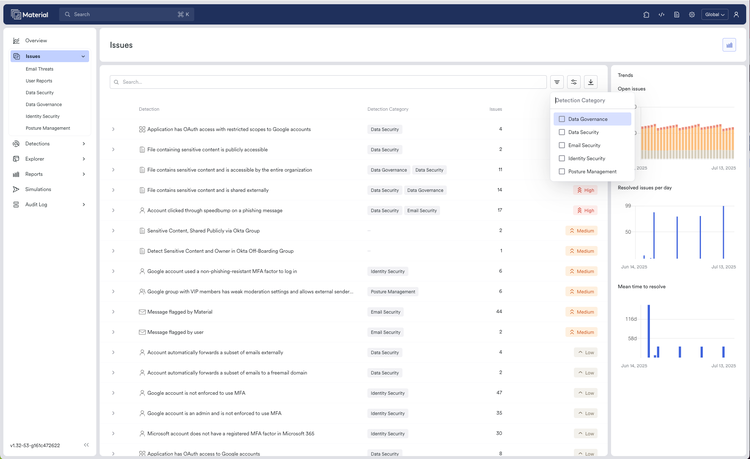Click app icon of restricted scopes OAuth row
The height and width of the screenshot is (459, 750).
click(142, 129)
